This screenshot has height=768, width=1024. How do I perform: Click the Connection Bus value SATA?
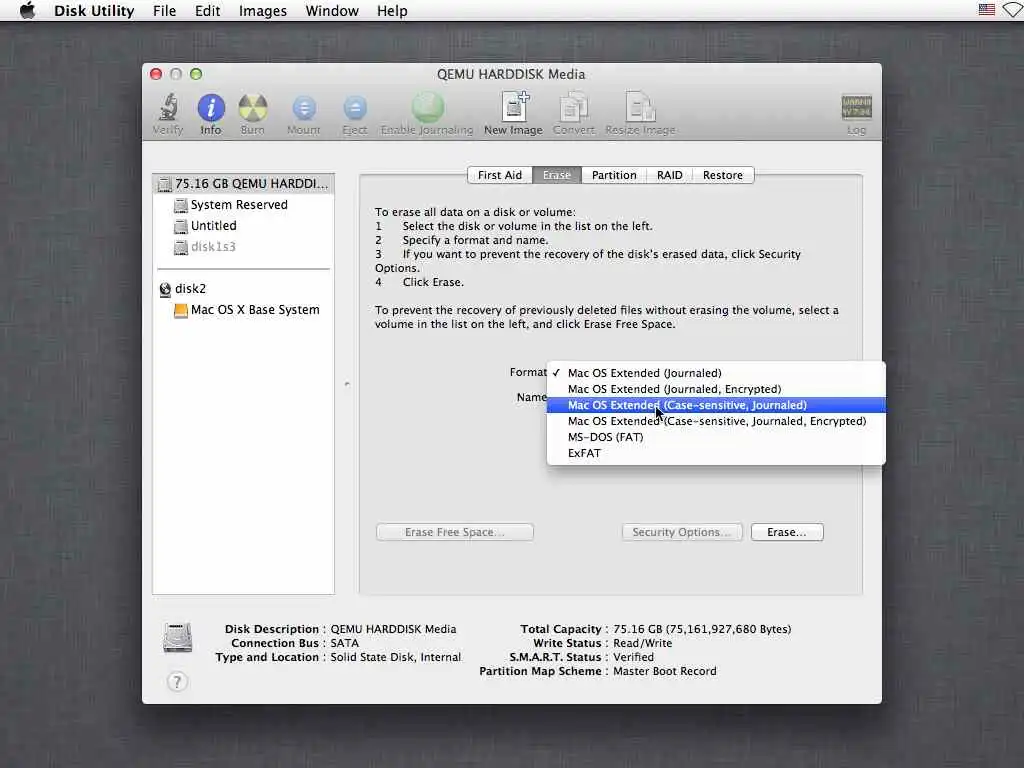click(345, 644)
